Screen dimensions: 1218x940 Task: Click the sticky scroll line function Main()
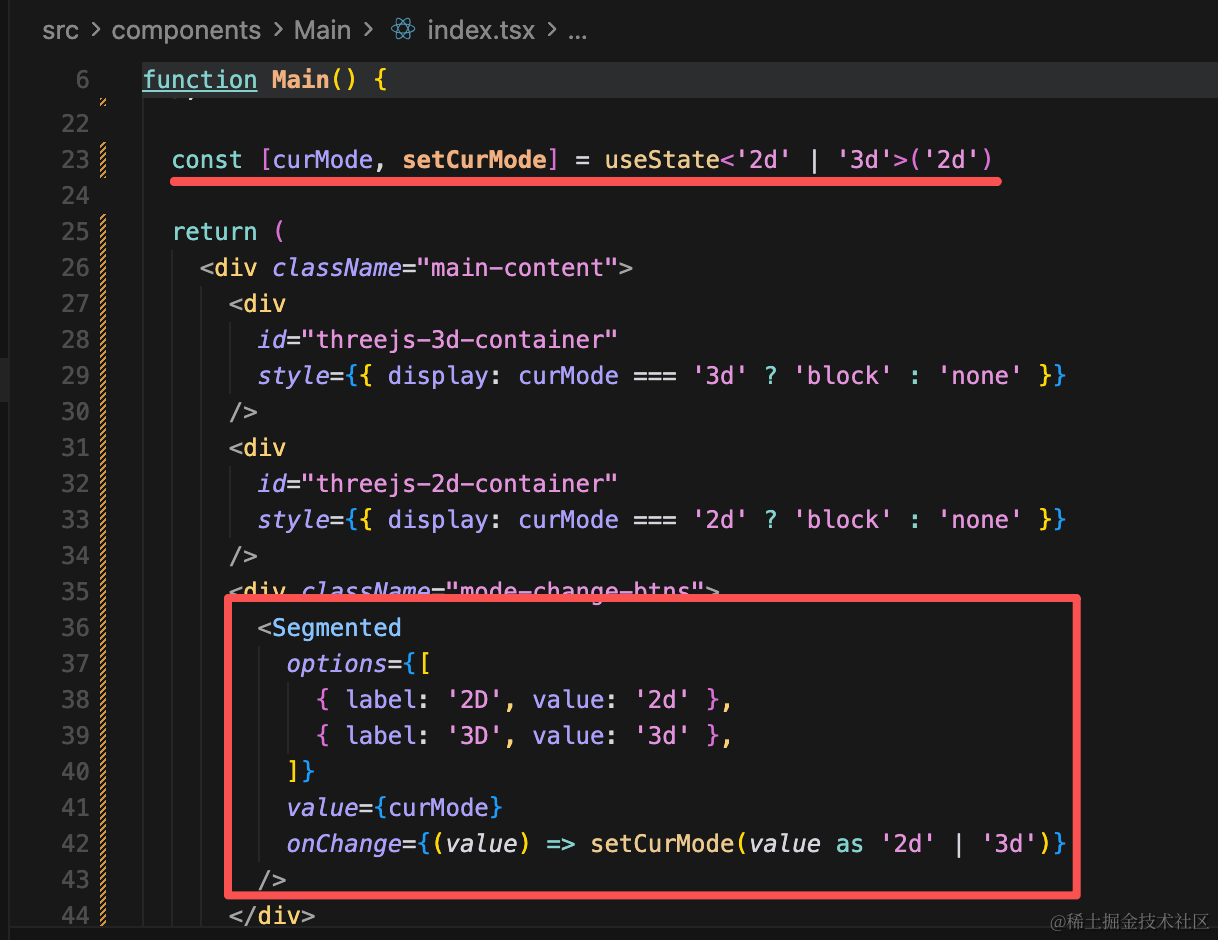pyautogui.click(x=680, y=80)
